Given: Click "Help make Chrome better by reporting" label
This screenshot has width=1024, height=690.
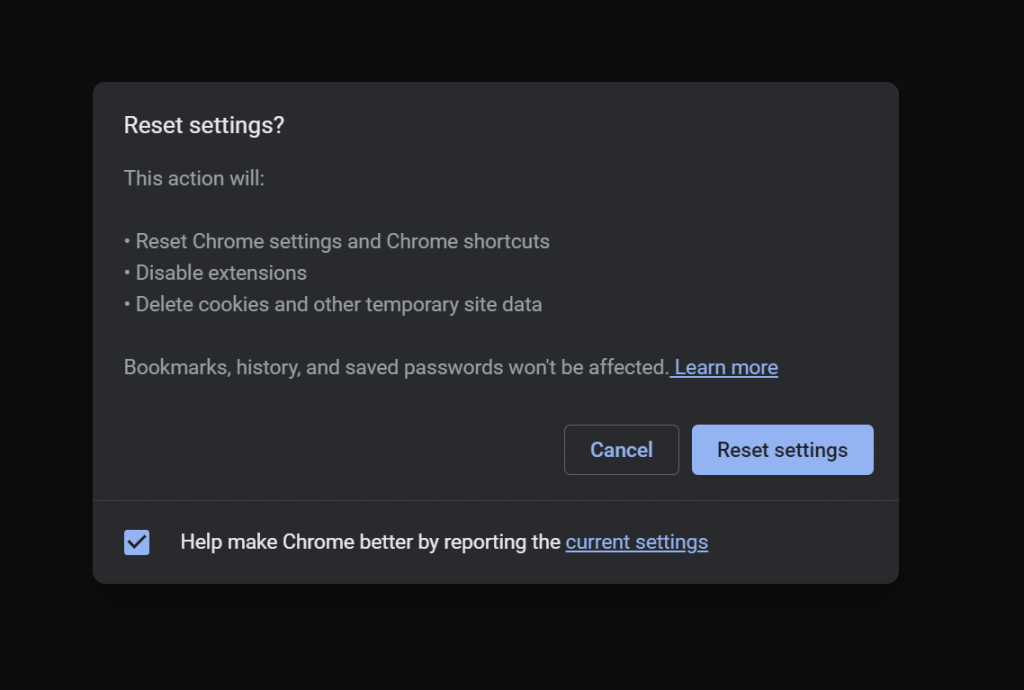Looking at the screenshot, I should (x=370, y=542).
